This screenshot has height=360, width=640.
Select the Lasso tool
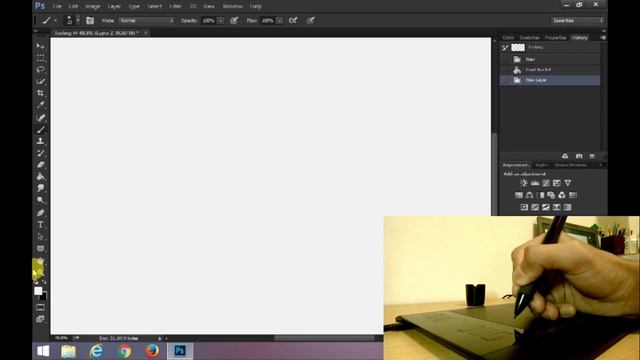[x=40, y=70]
